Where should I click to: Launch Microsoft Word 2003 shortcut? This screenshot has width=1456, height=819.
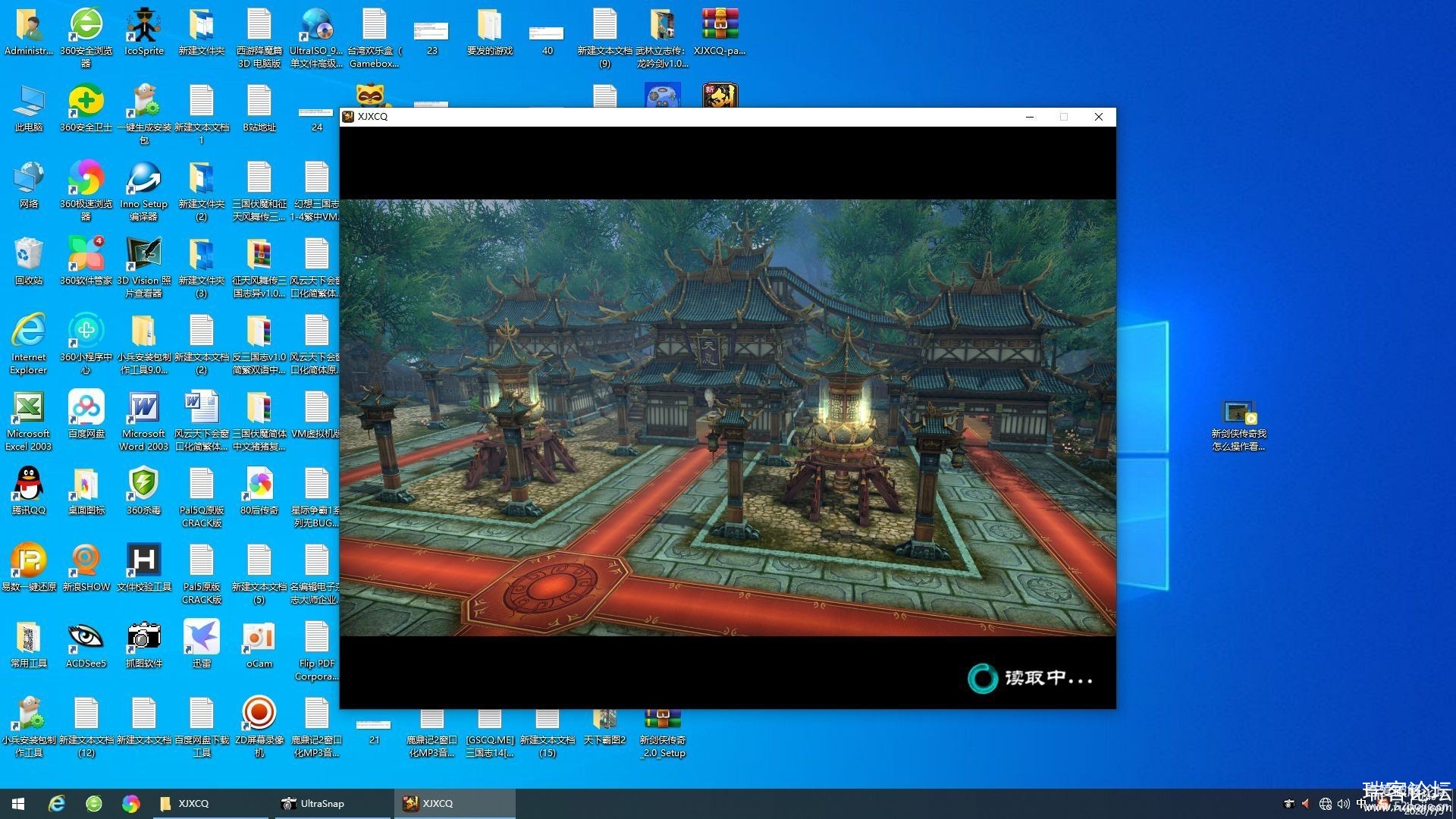(x=144, y=421)
